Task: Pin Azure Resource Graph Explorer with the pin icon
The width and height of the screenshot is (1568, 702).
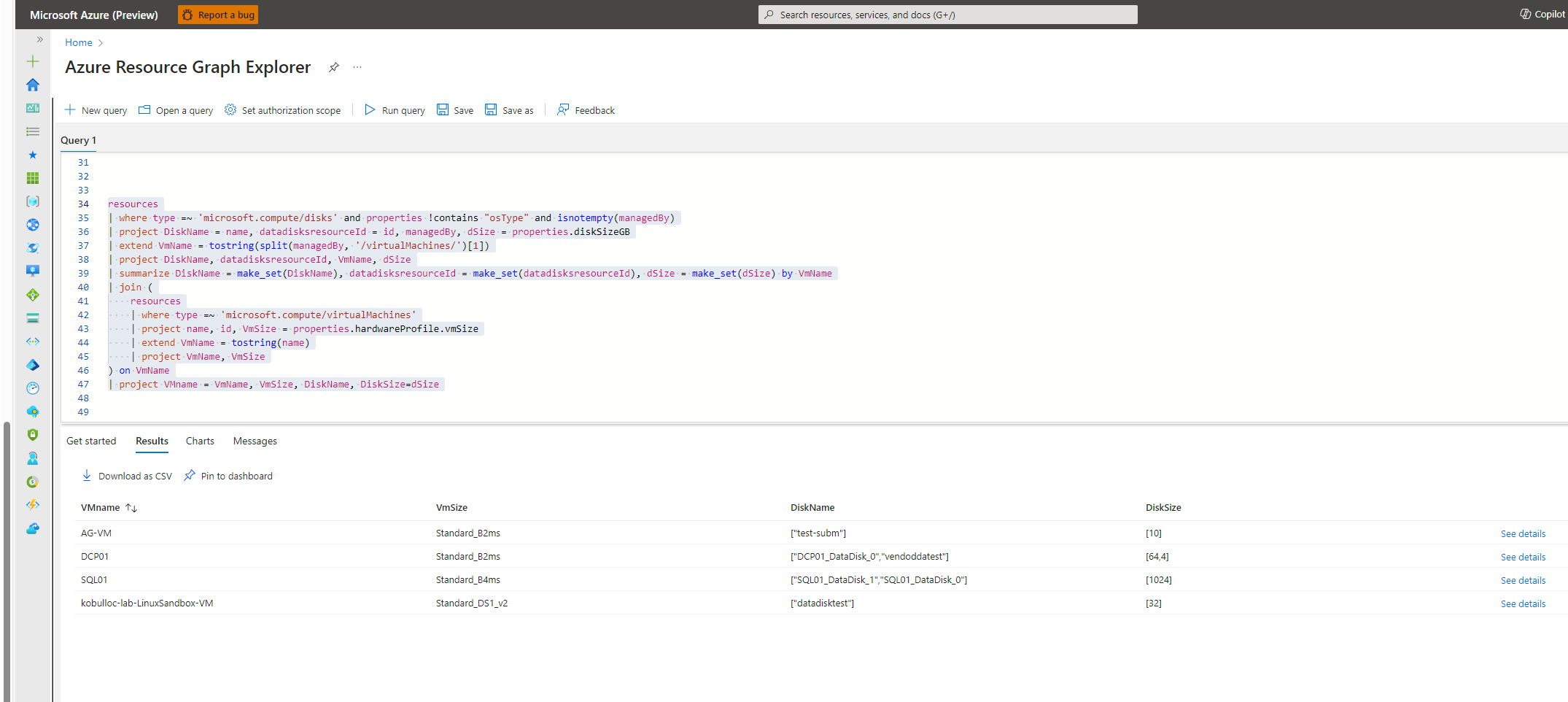Action: [x=334, y=67]
